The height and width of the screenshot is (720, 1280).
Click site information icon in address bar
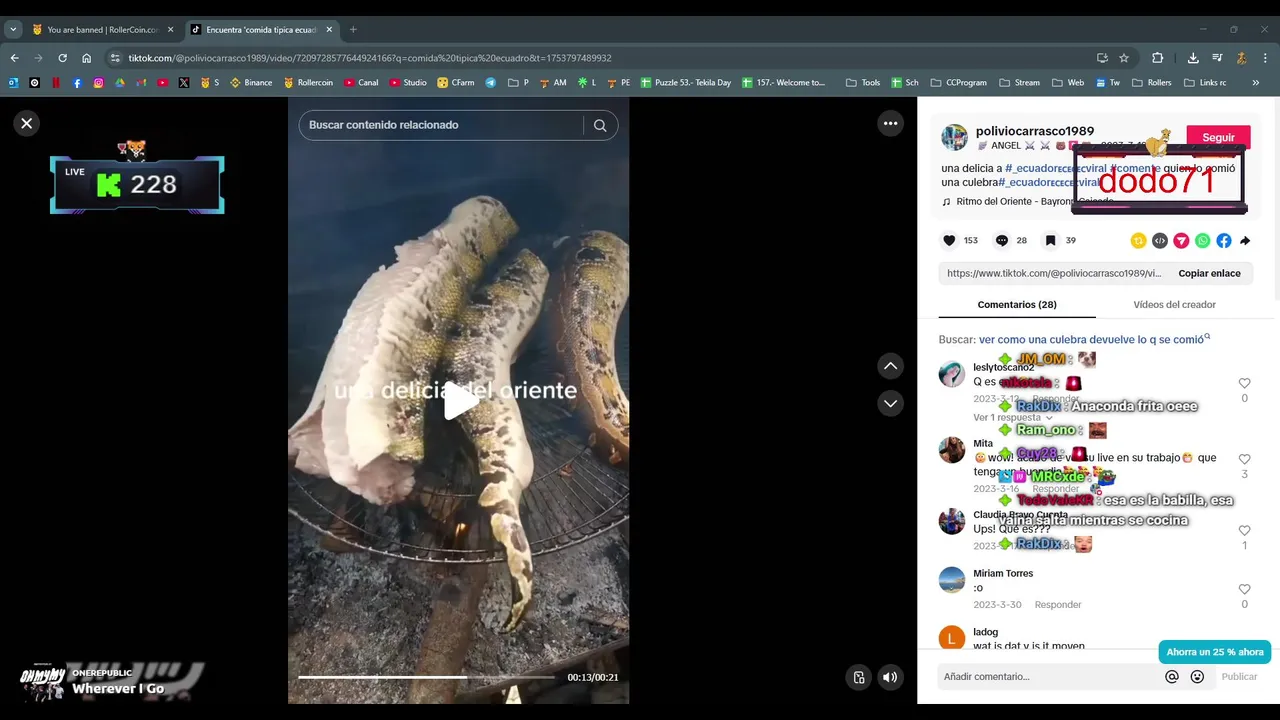click(x=115, y=58)
